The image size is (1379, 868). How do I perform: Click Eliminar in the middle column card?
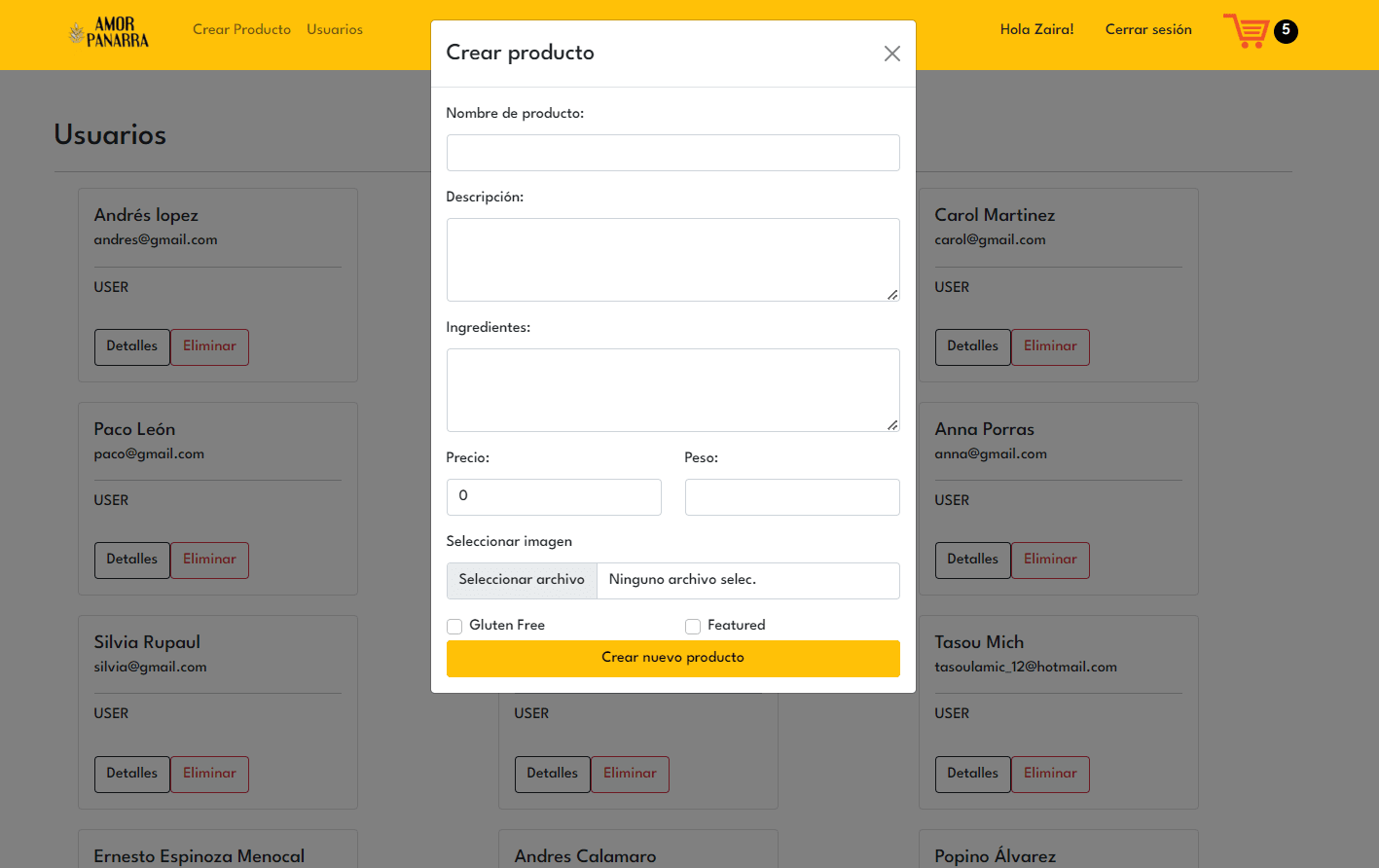point(630,774)
